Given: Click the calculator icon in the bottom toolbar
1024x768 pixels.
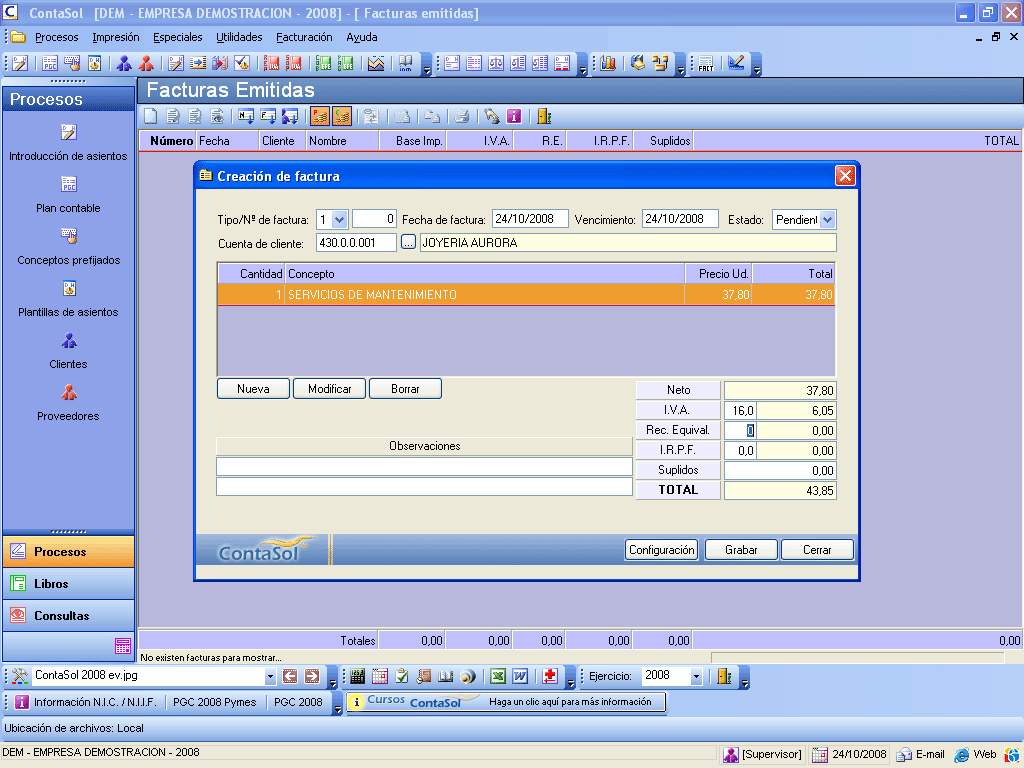Looking at the screenshot, I should [357, 676].
